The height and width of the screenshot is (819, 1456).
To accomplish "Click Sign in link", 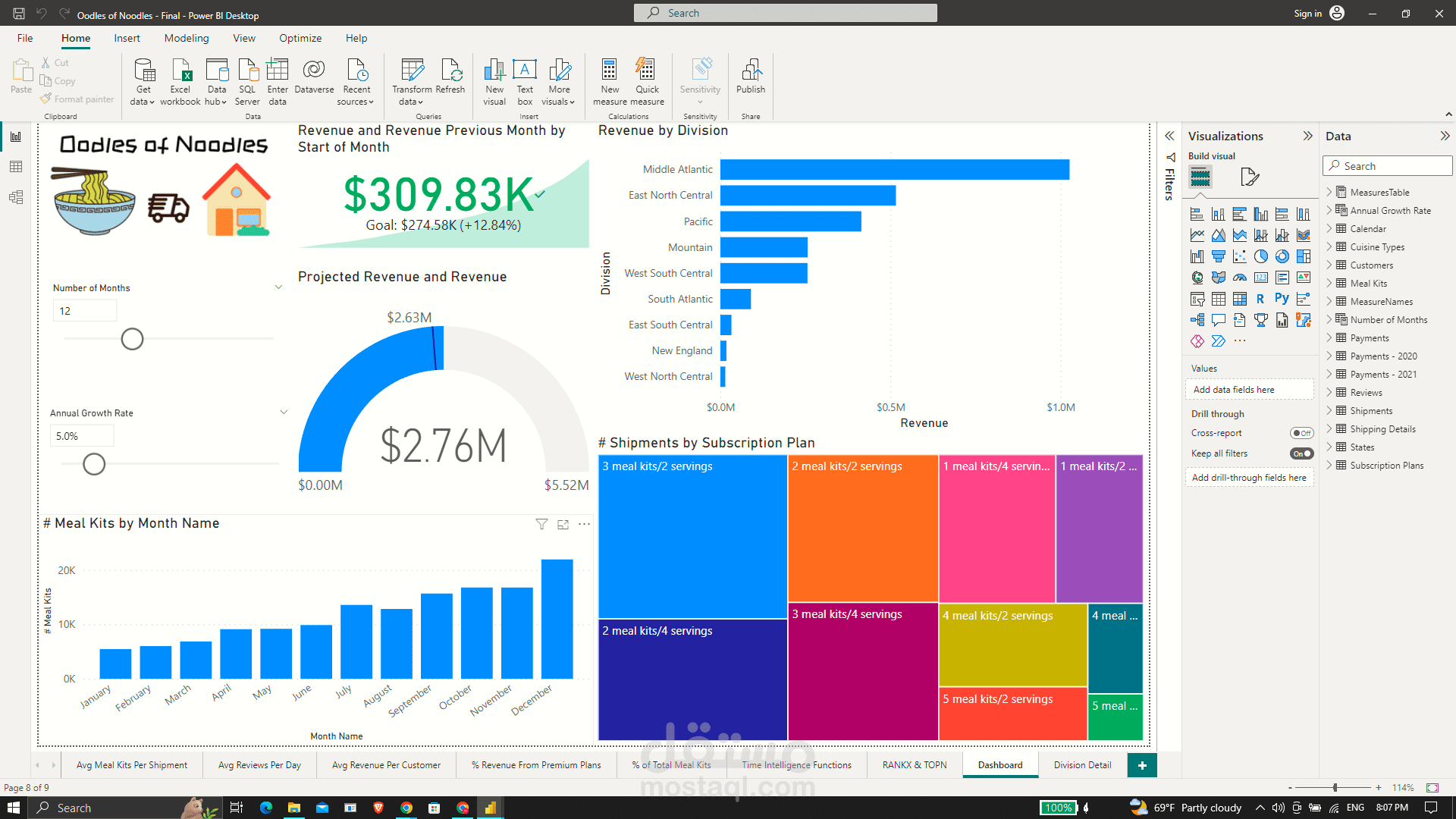I will click(1307, 14).
